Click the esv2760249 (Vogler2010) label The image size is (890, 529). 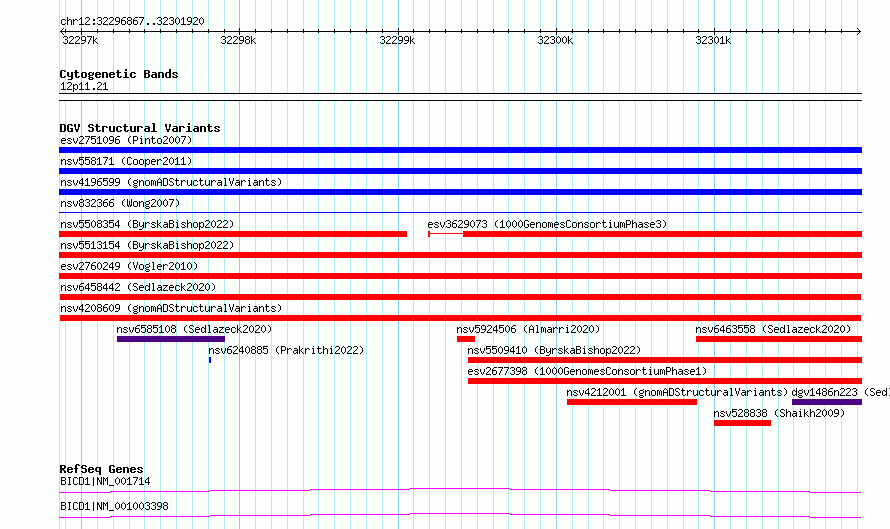click(x=129, y=266)
